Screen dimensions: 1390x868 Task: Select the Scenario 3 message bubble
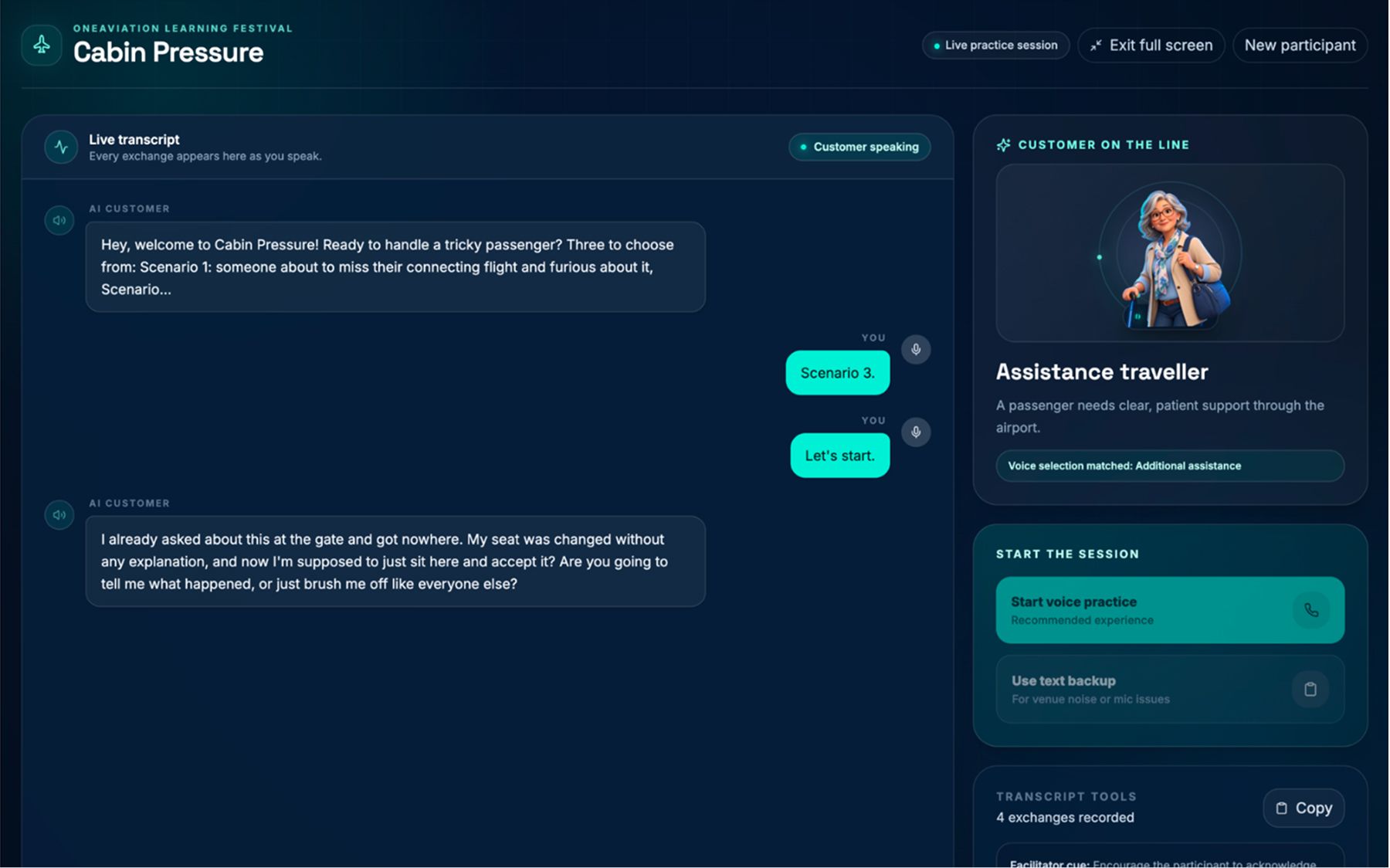coord(838,373)
